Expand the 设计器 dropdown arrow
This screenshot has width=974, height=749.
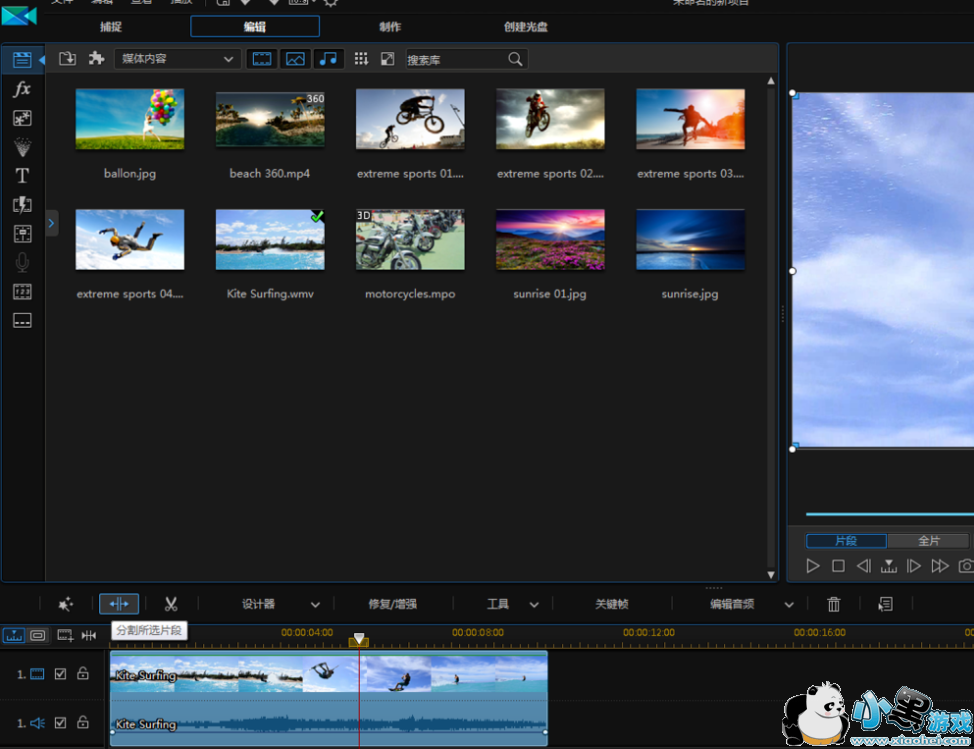click(x=315, y=605)
